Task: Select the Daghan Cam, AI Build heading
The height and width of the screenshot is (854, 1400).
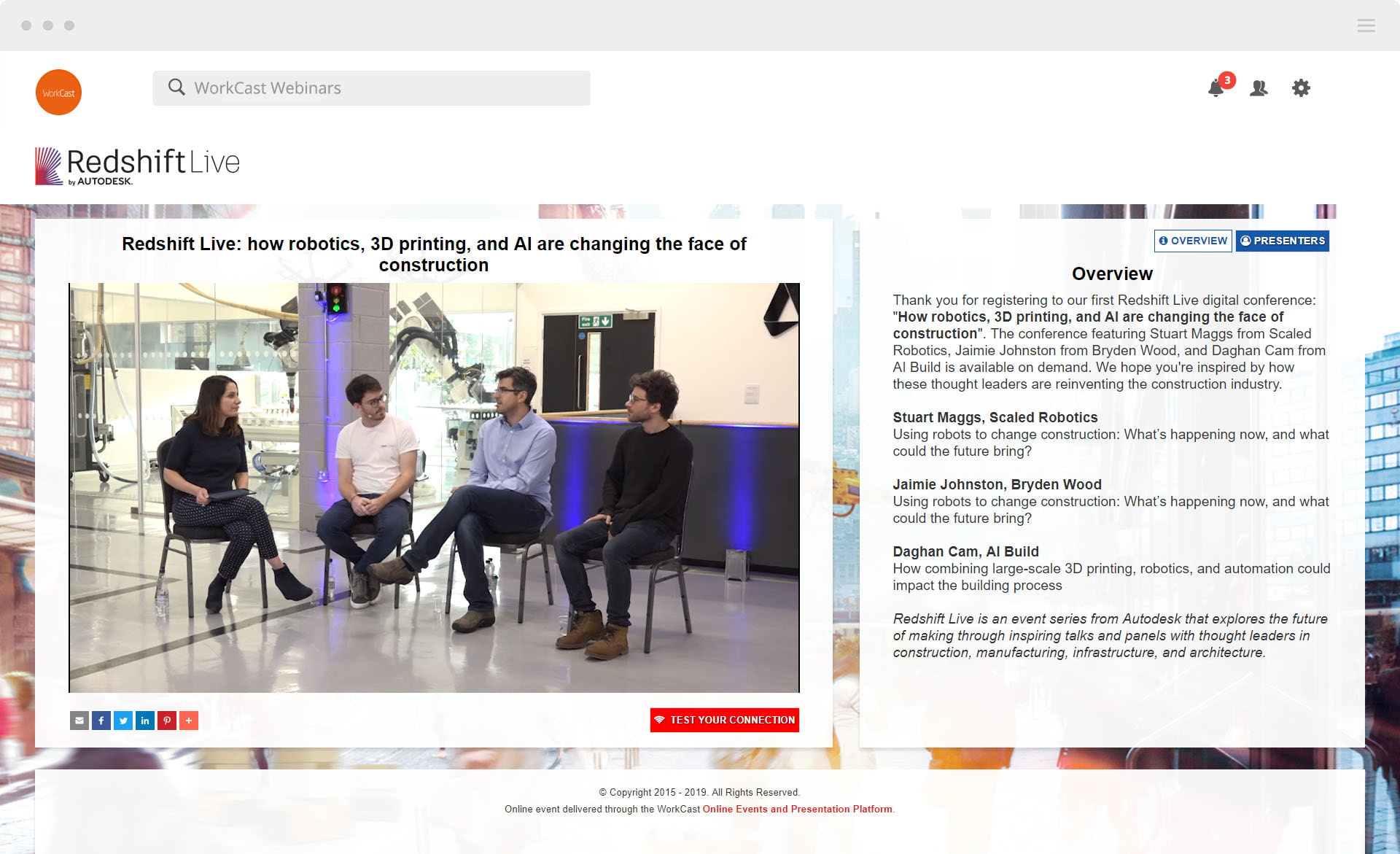Action: coord(966,551)
